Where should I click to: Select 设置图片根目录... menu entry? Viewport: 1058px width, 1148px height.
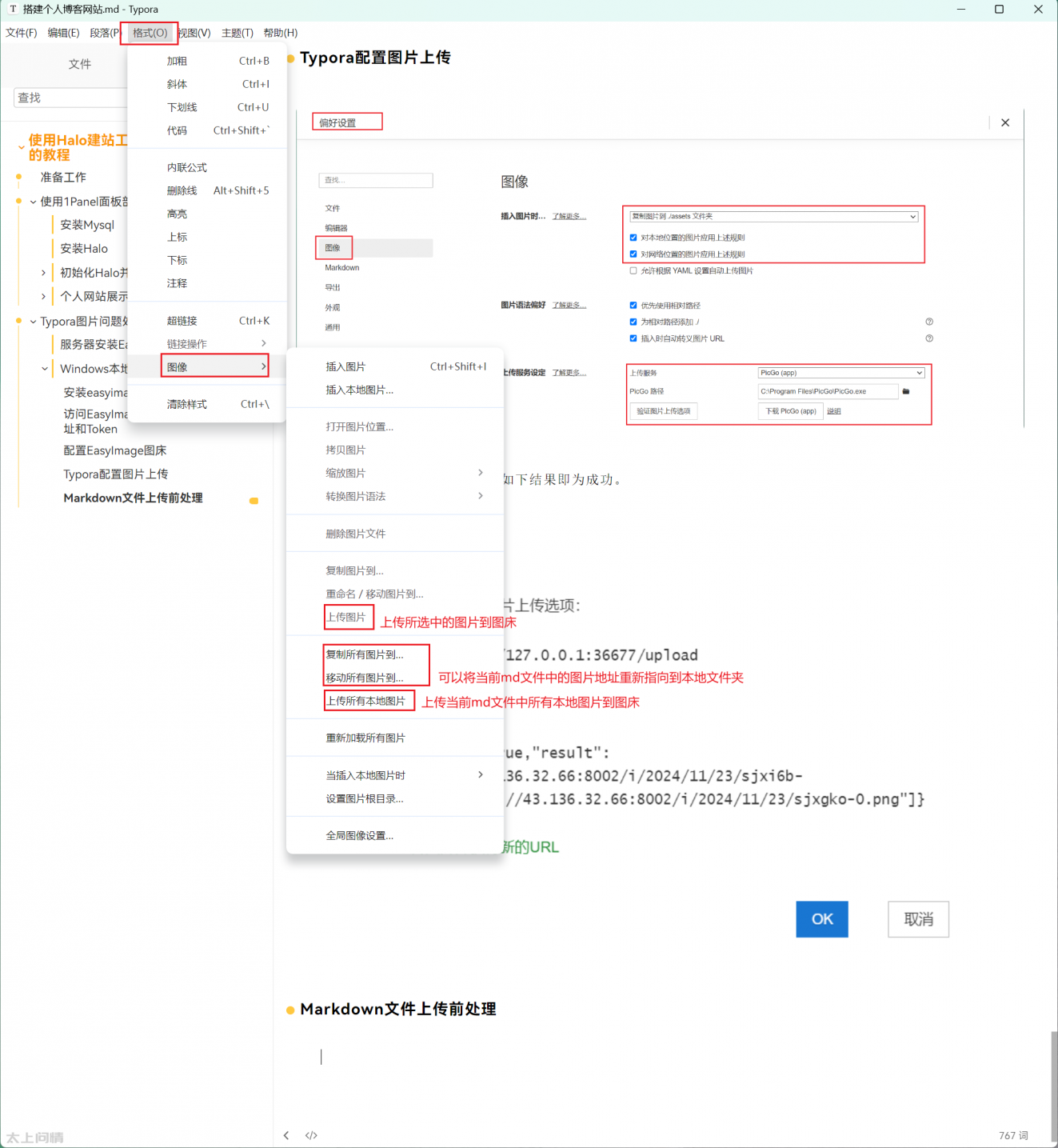pyautogui.click(x=395, y=798)
